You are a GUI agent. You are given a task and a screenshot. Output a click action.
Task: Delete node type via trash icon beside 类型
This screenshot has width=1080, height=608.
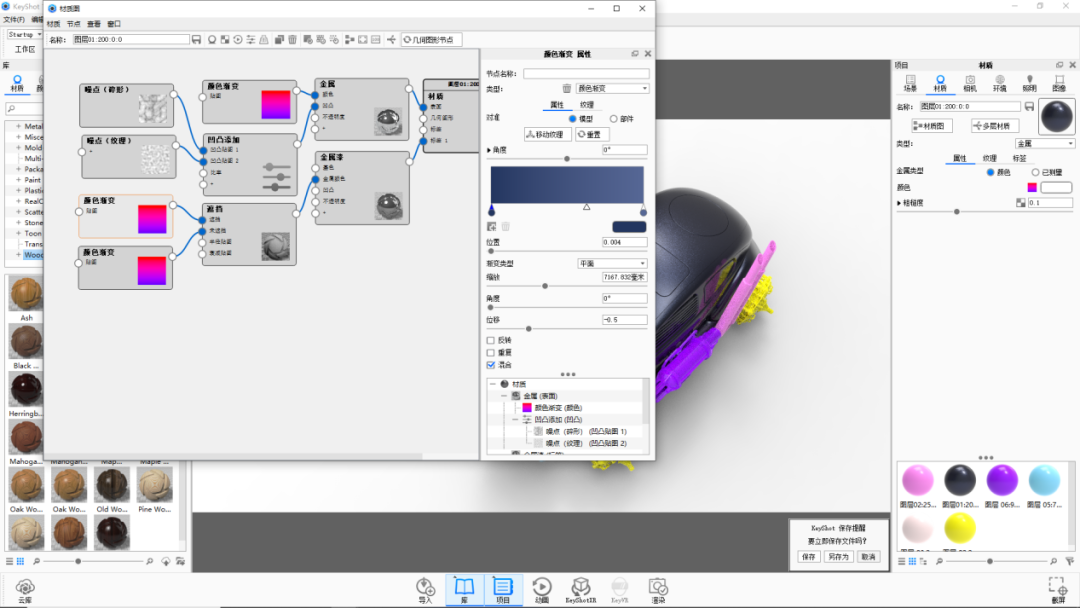tap(567, 88)
